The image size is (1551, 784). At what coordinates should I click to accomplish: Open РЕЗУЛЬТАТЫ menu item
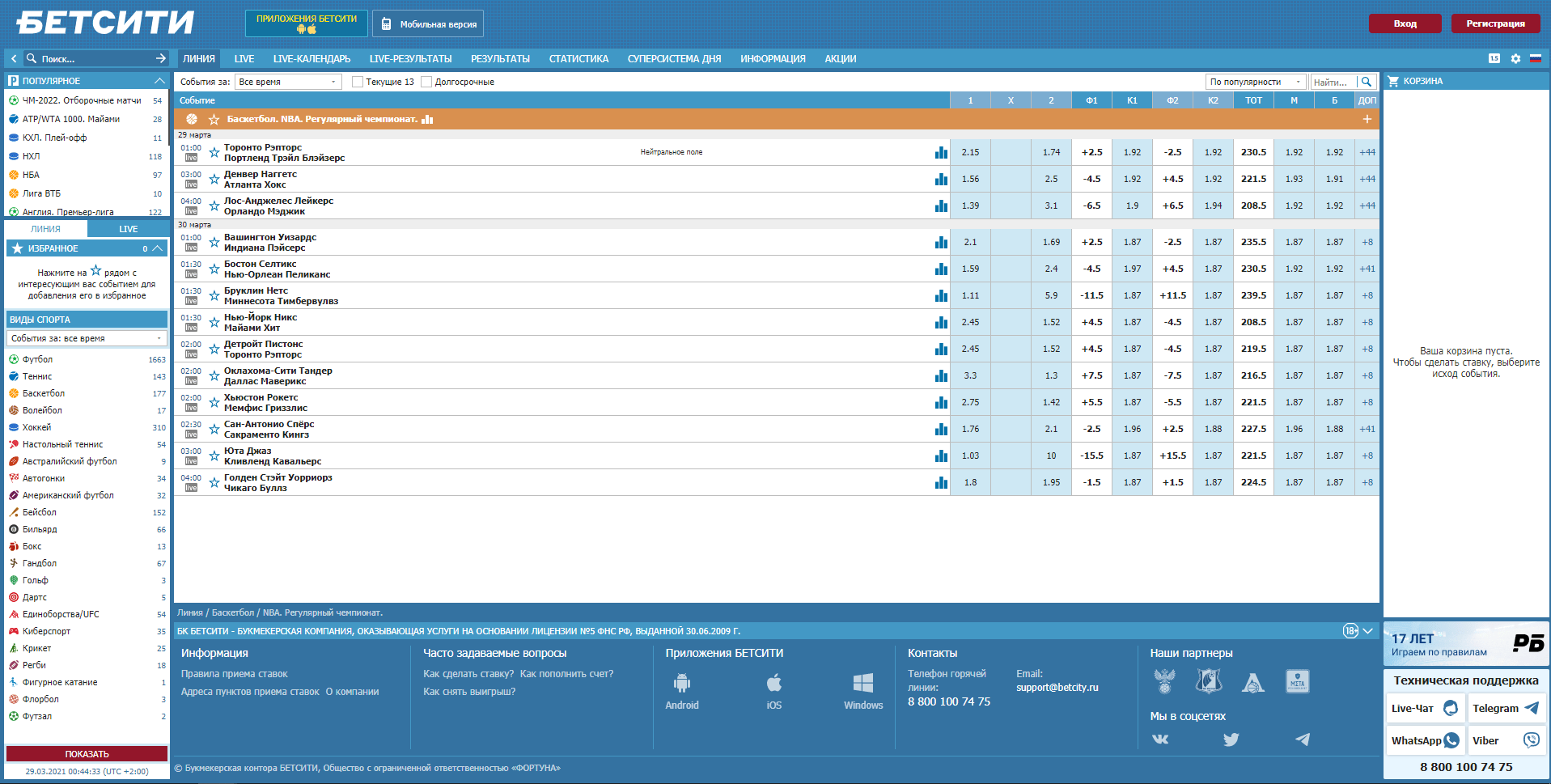(500, 58)
